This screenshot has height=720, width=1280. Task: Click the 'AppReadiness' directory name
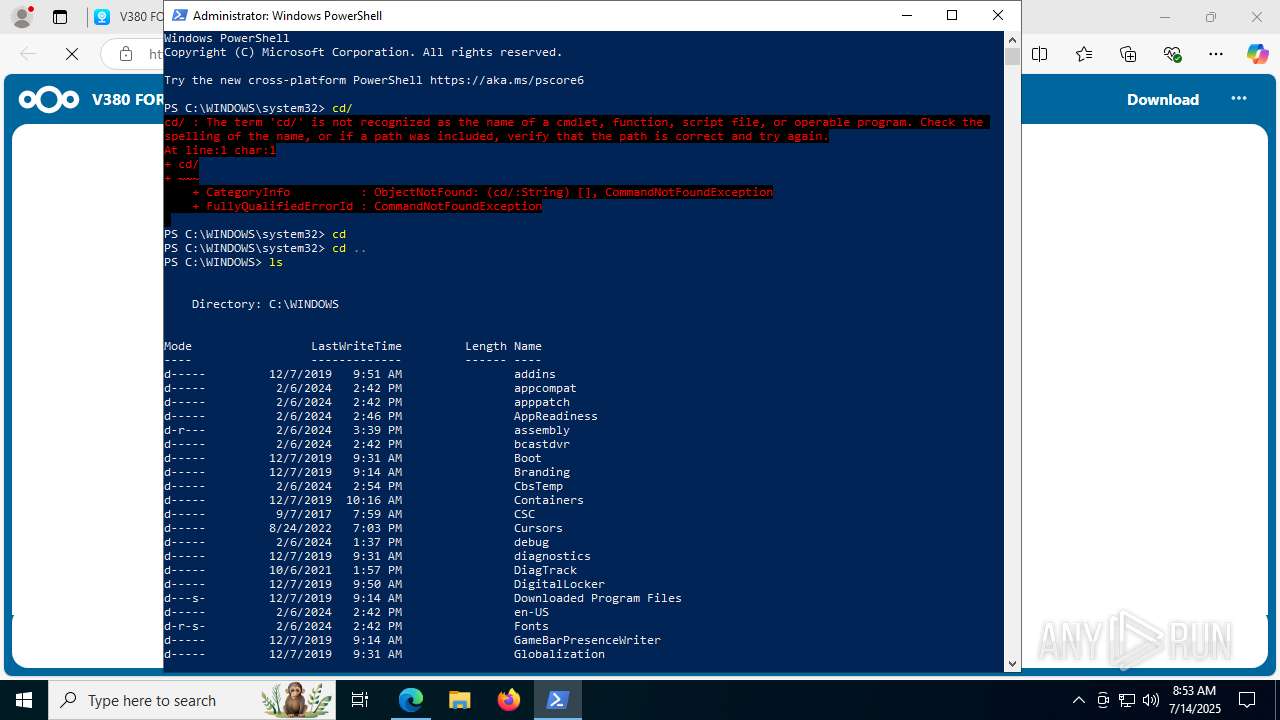coord(556,416)
